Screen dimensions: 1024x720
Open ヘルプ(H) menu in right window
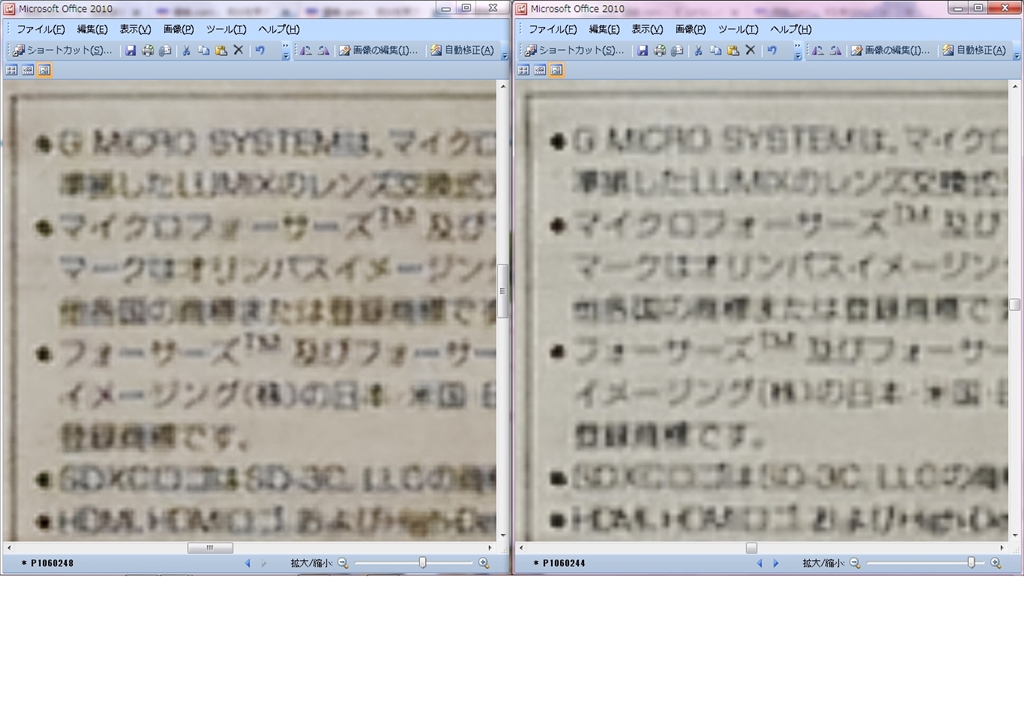click(791, 29)
